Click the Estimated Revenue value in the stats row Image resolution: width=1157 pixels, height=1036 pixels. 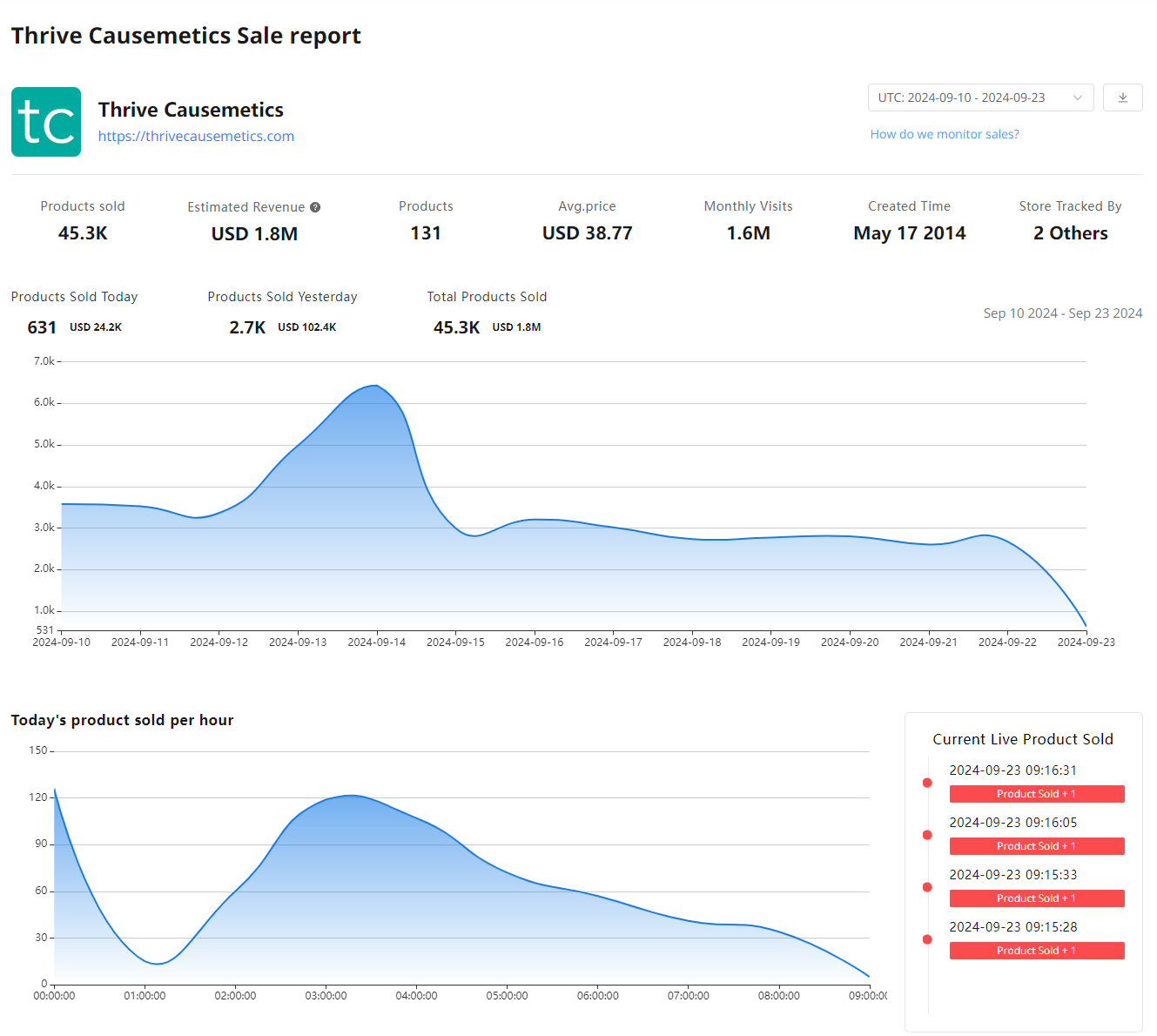pyautogui.click(x=254, y=234)
